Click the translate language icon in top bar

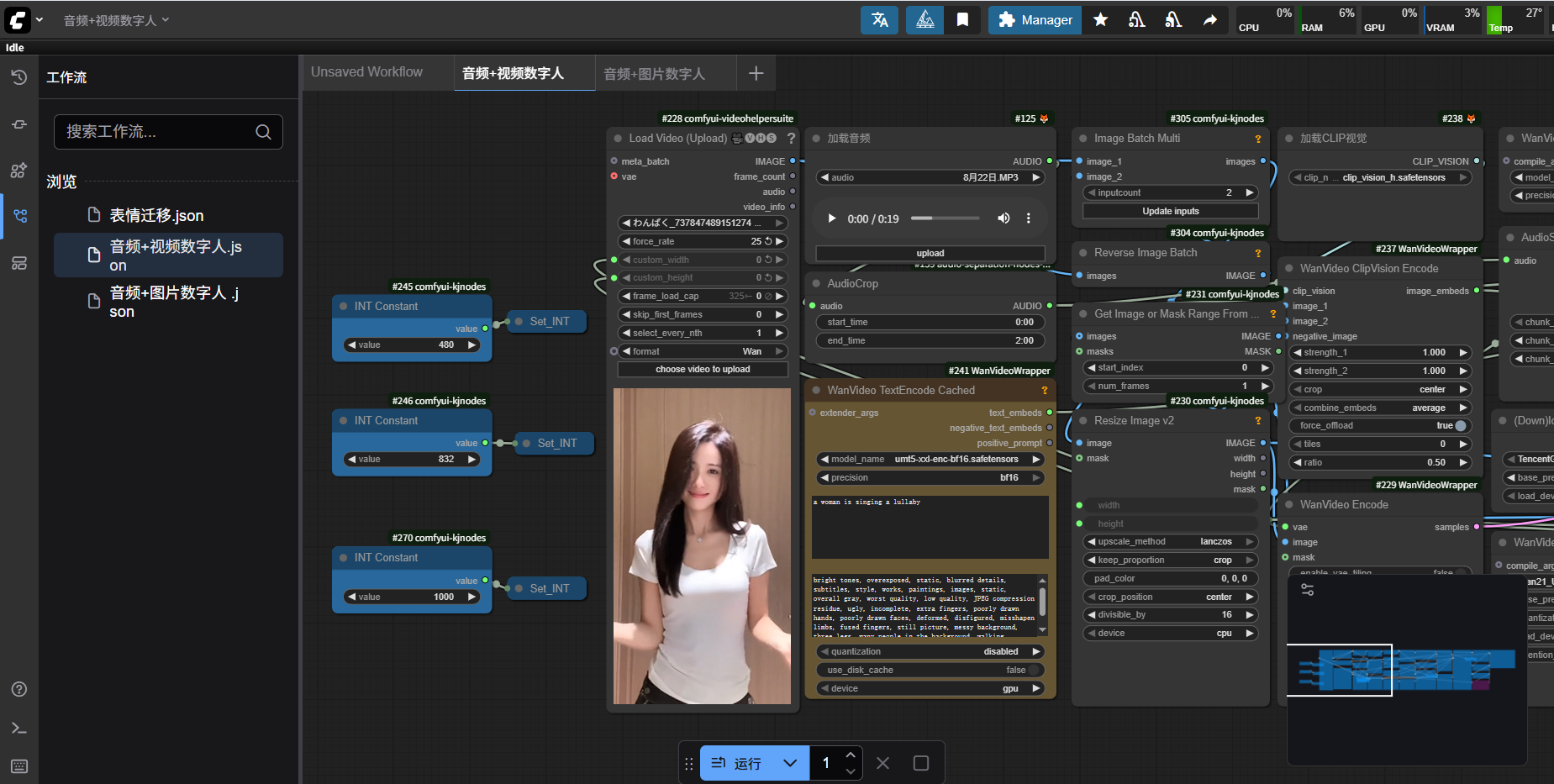tap(879, 20)
